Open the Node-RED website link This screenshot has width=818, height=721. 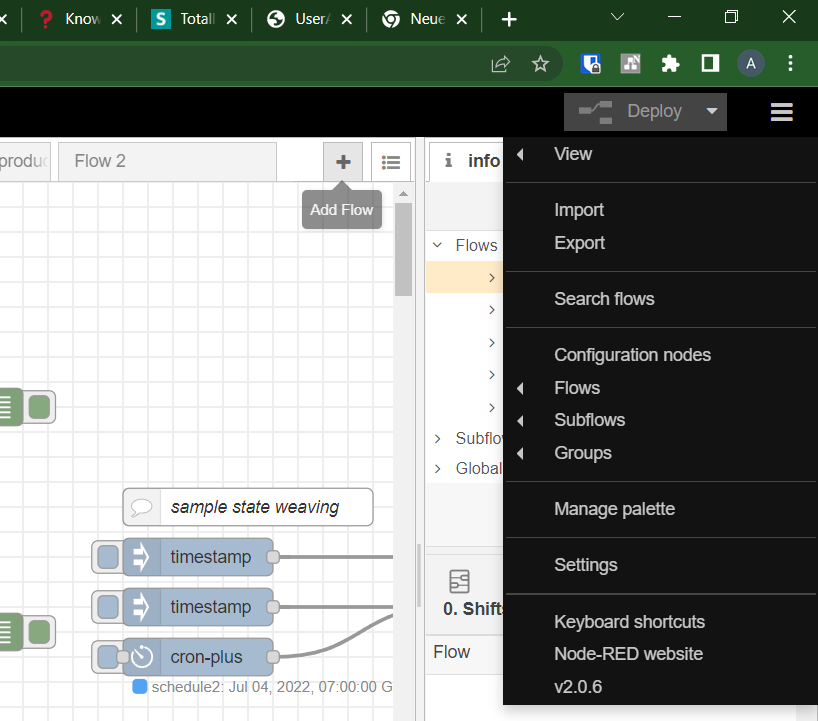click(628, 654)
